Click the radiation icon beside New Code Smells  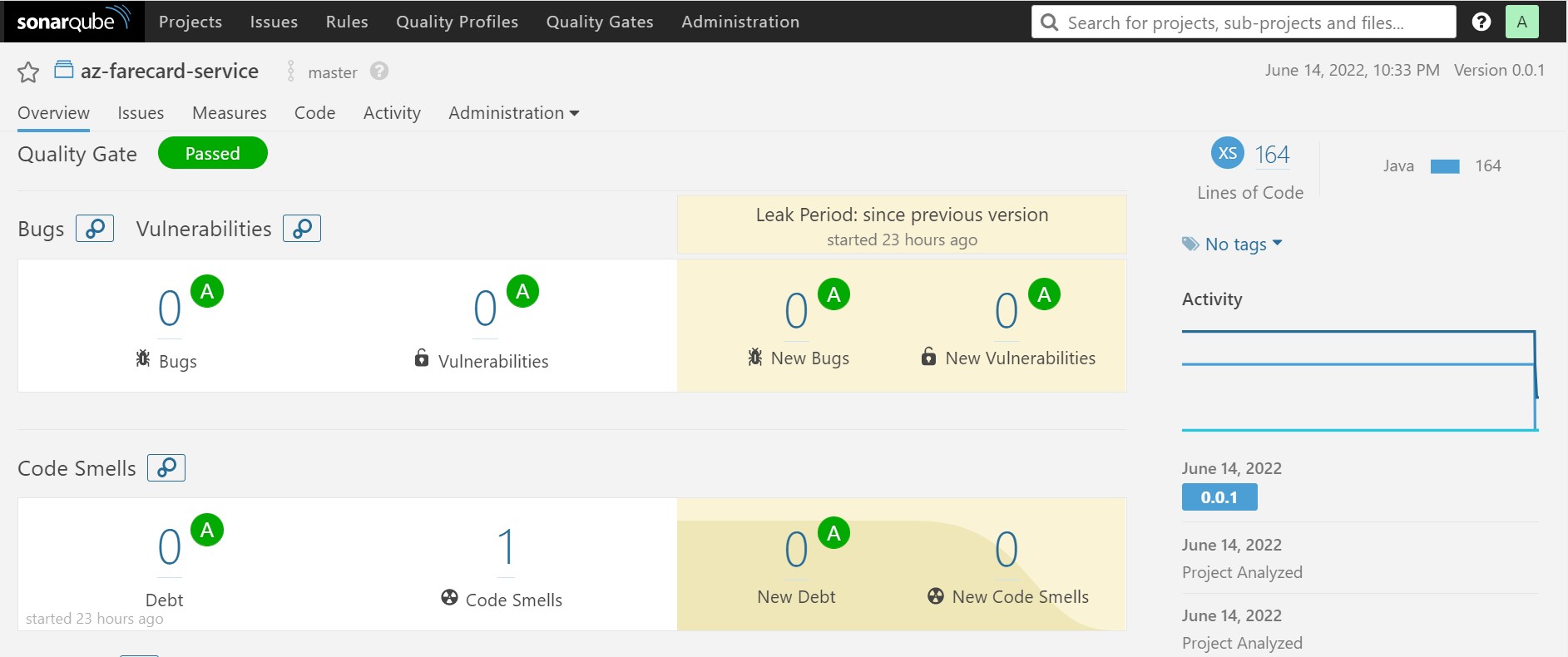[936, 595]
